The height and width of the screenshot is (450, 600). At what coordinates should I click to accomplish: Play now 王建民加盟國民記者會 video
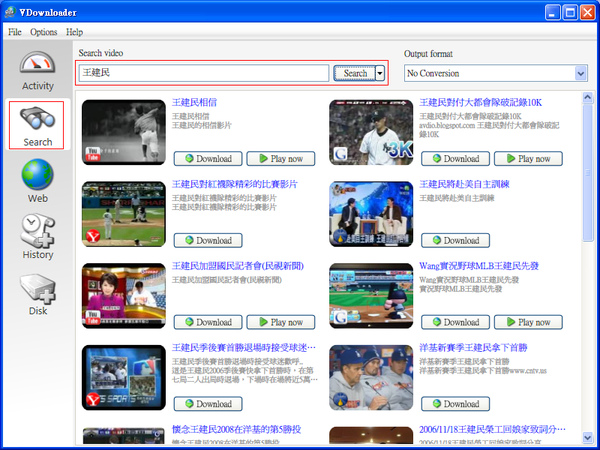[x=281, y=322]
